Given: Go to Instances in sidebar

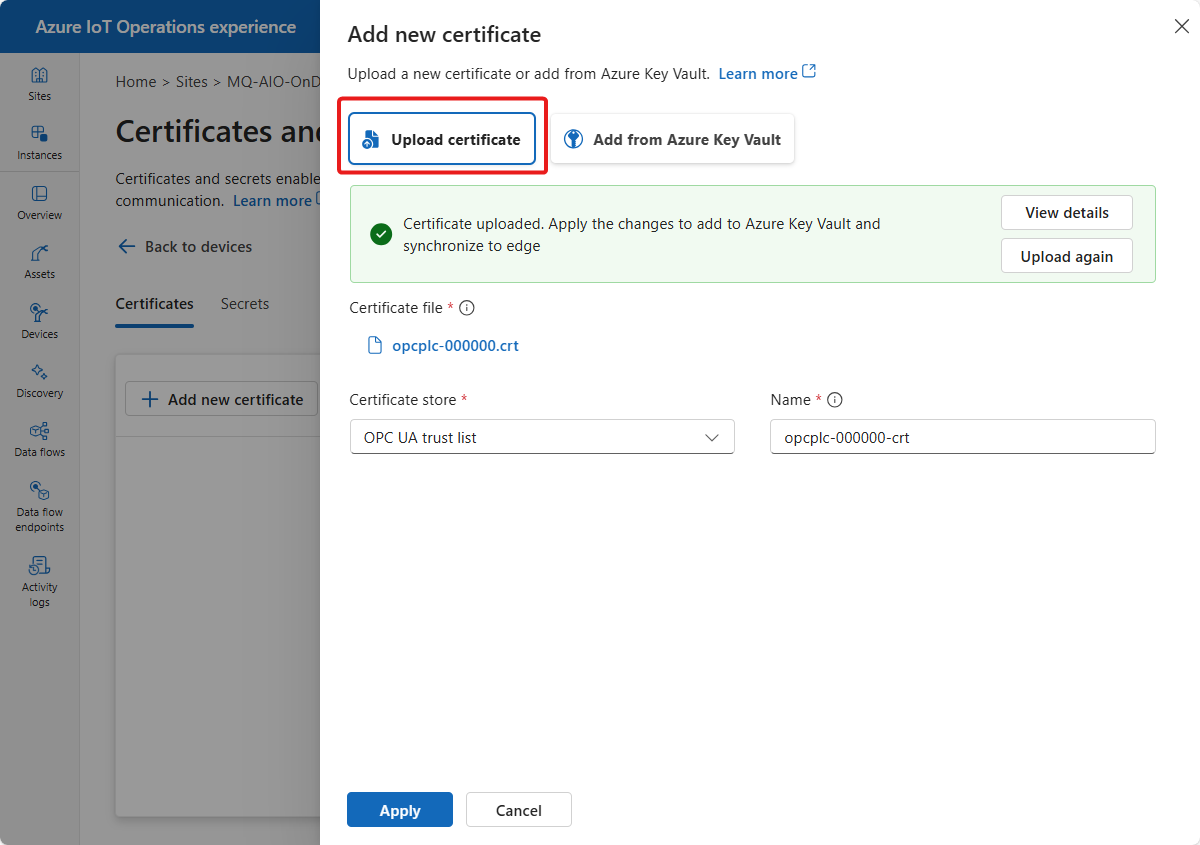Looking at the screenshot, I should coord(39,142).
